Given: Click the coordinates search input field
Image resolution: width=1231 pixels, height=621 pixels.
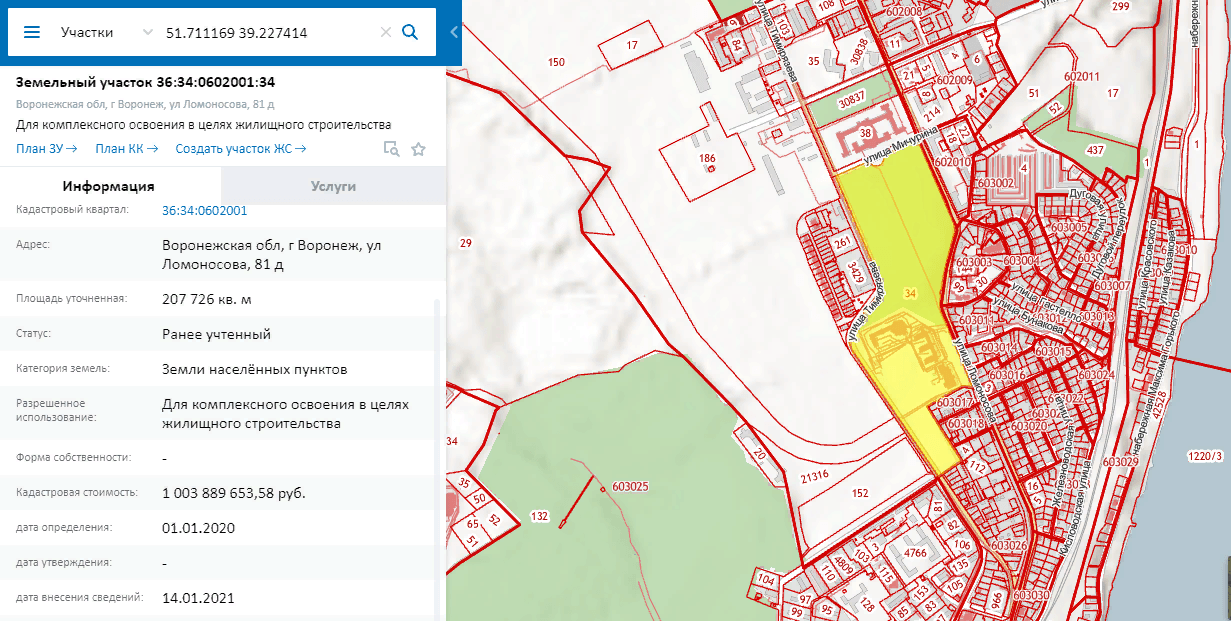Looking at the screenshot, I should pyautogui.click(x=268, y=32).
